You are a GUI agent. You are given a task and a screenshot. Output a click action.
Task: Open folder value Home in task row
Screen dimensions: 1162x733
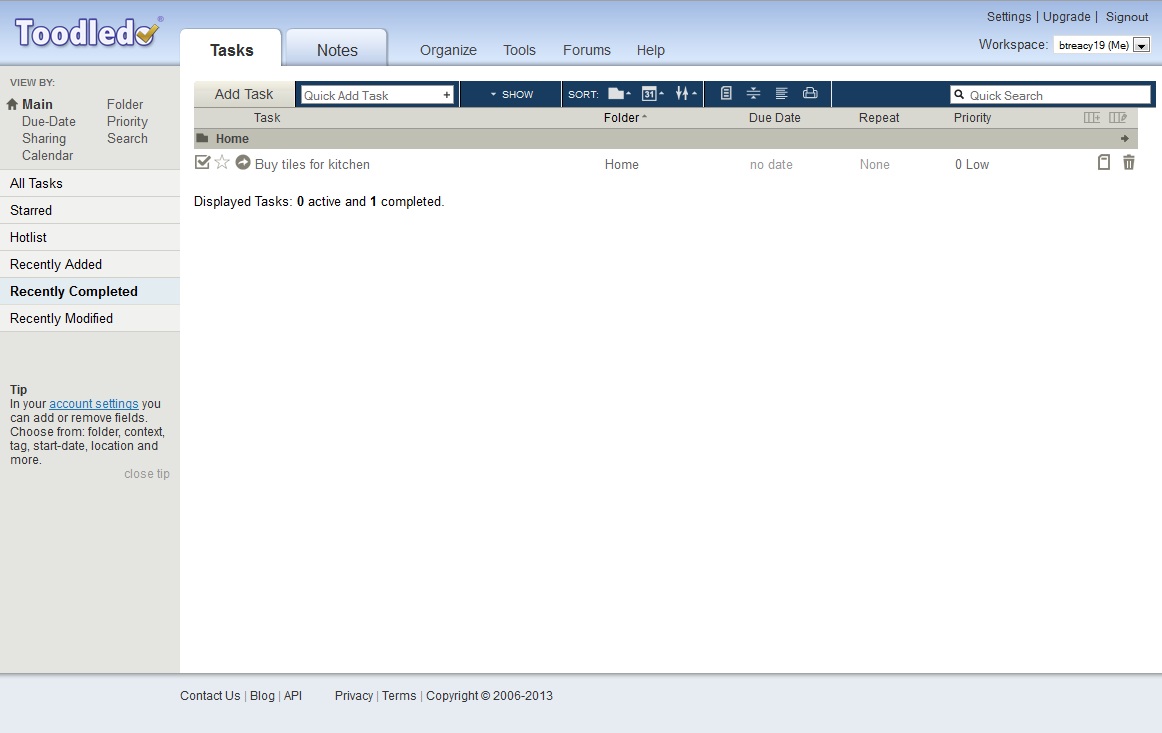click(x=621, y=165)
